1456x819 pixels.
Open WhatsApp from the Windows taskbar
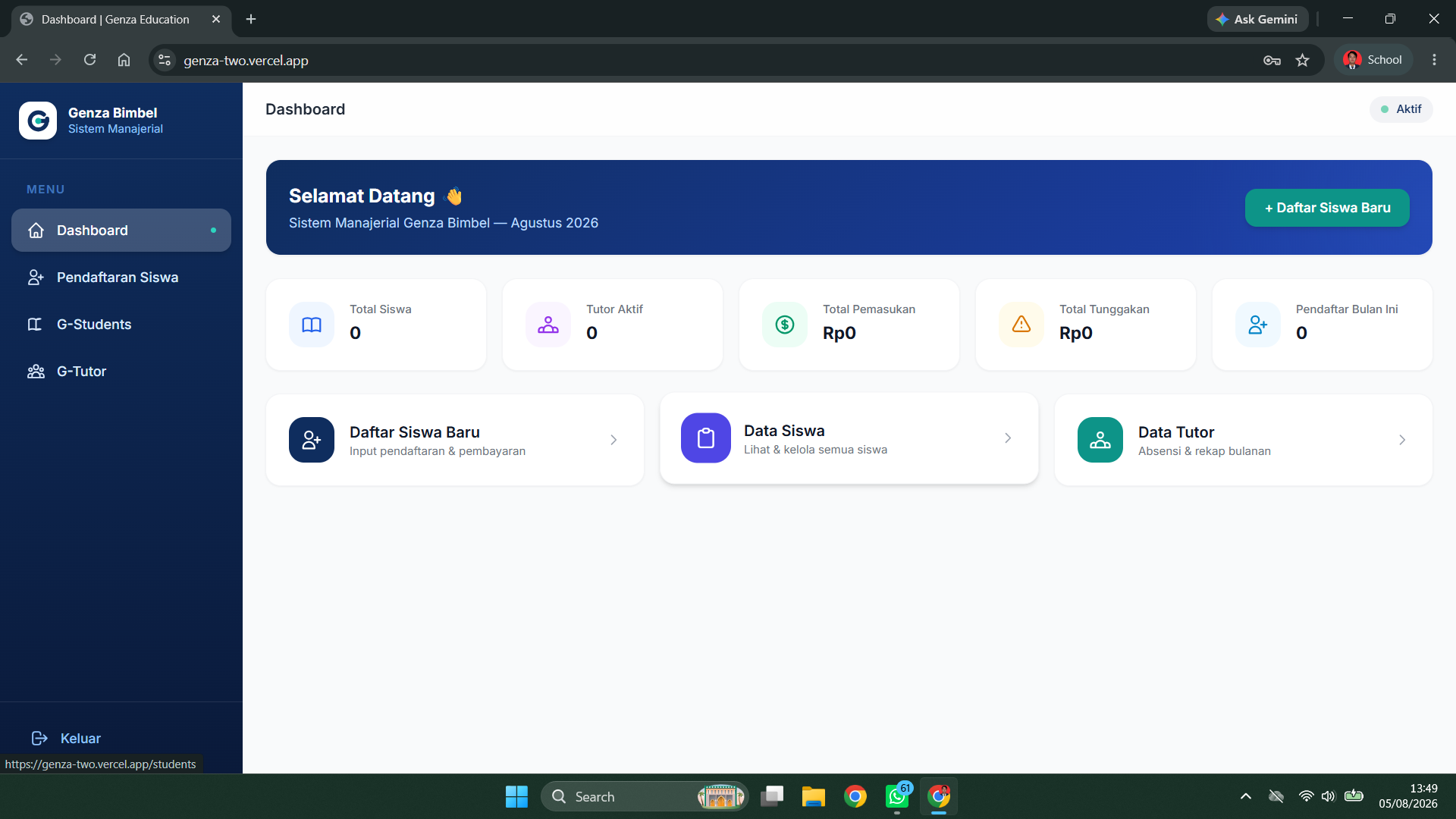pos(898,796)
